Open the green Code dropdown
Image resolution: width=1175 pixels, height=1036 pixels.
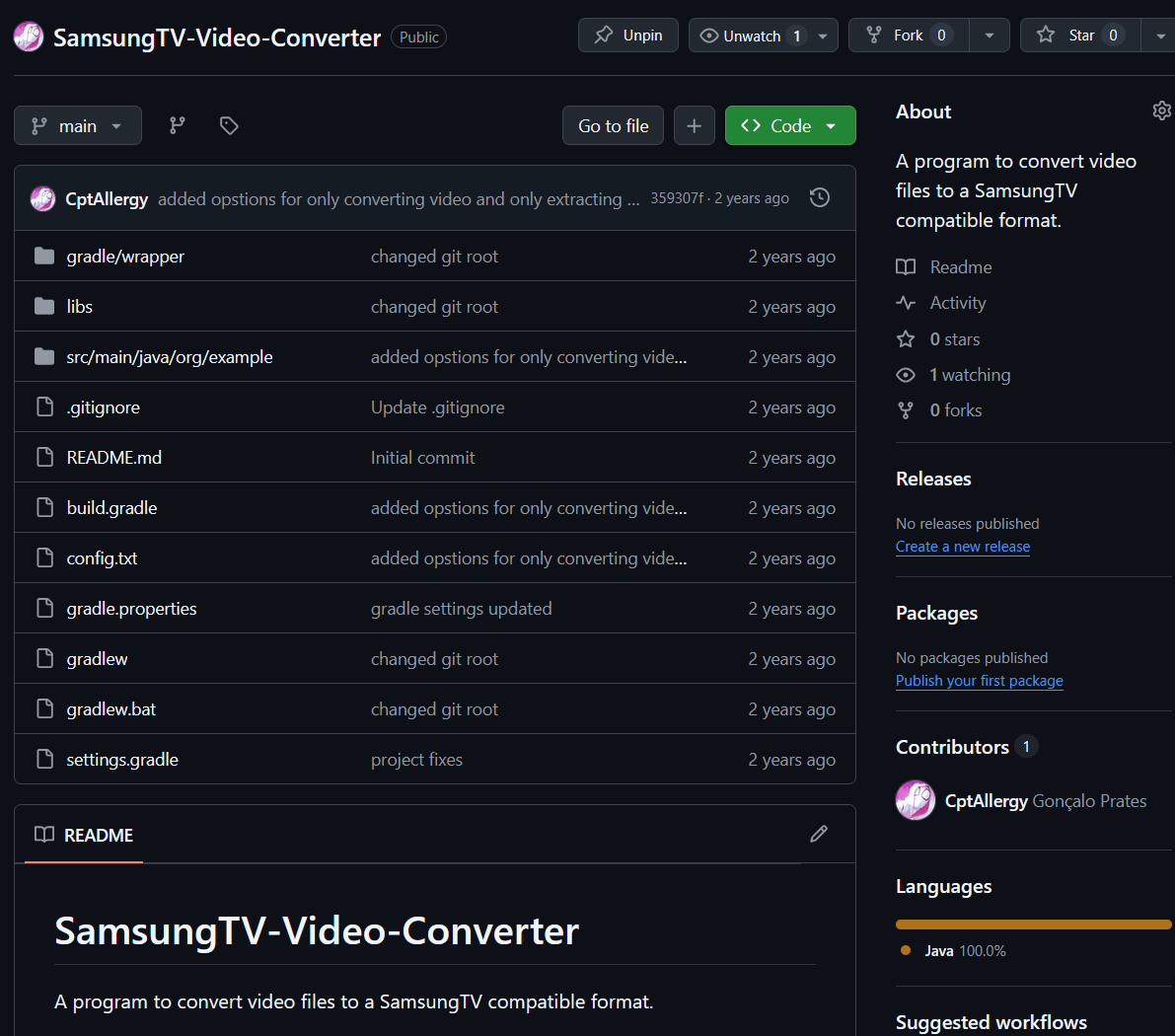790,125
